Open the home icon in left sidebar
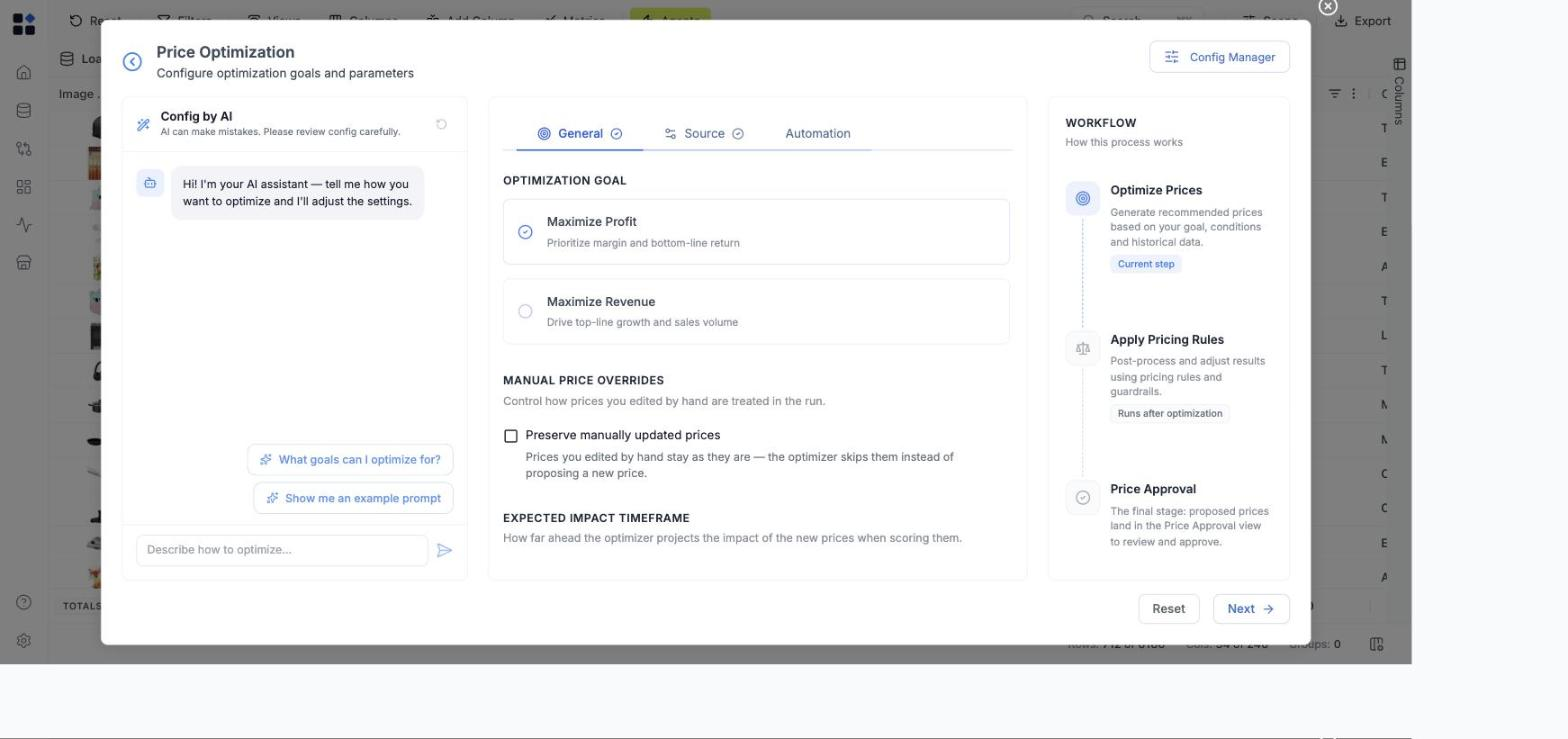 click(24, 72)
